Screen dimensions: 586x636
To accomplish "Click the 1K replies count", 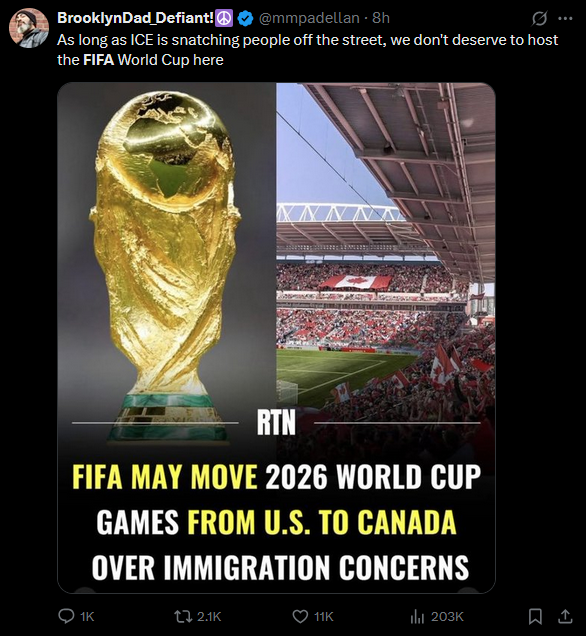I will coord(87,617).
